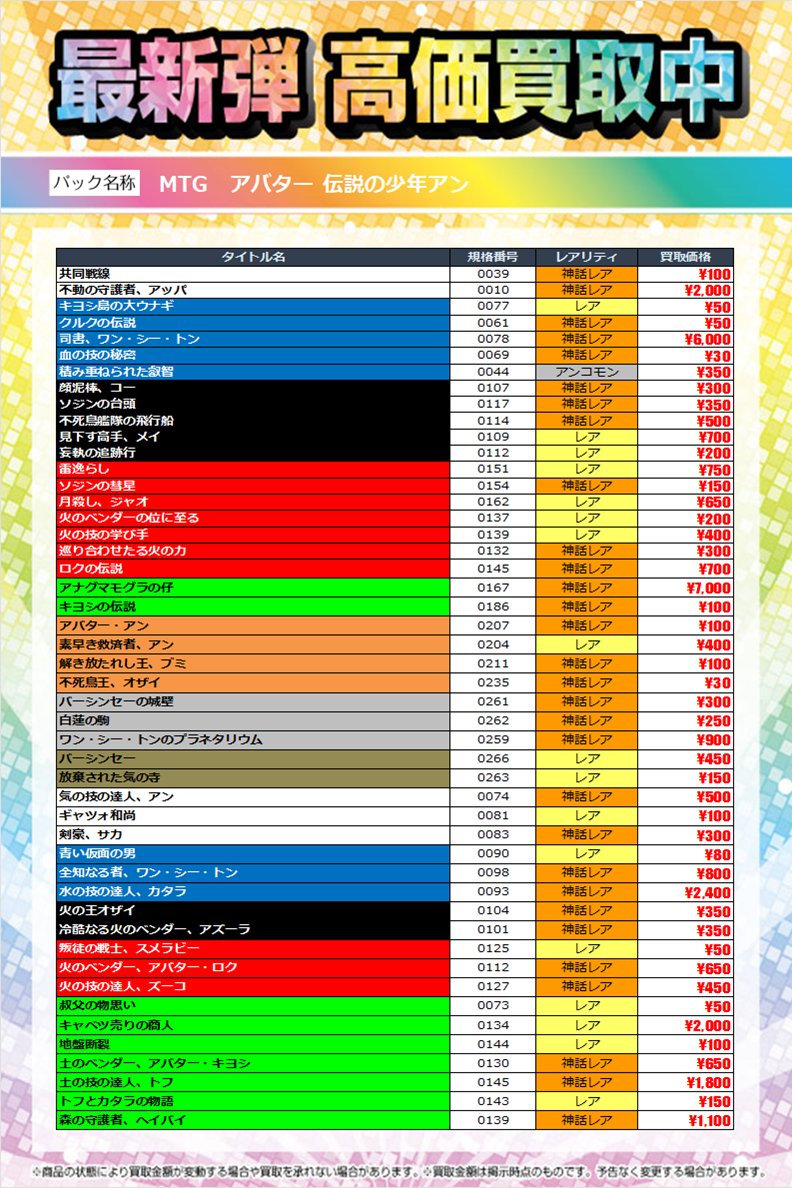Click the ¥900 price cell
The height and width of the screenshot is (1188, 792).
pyautogui.click(x=685, y=739)
